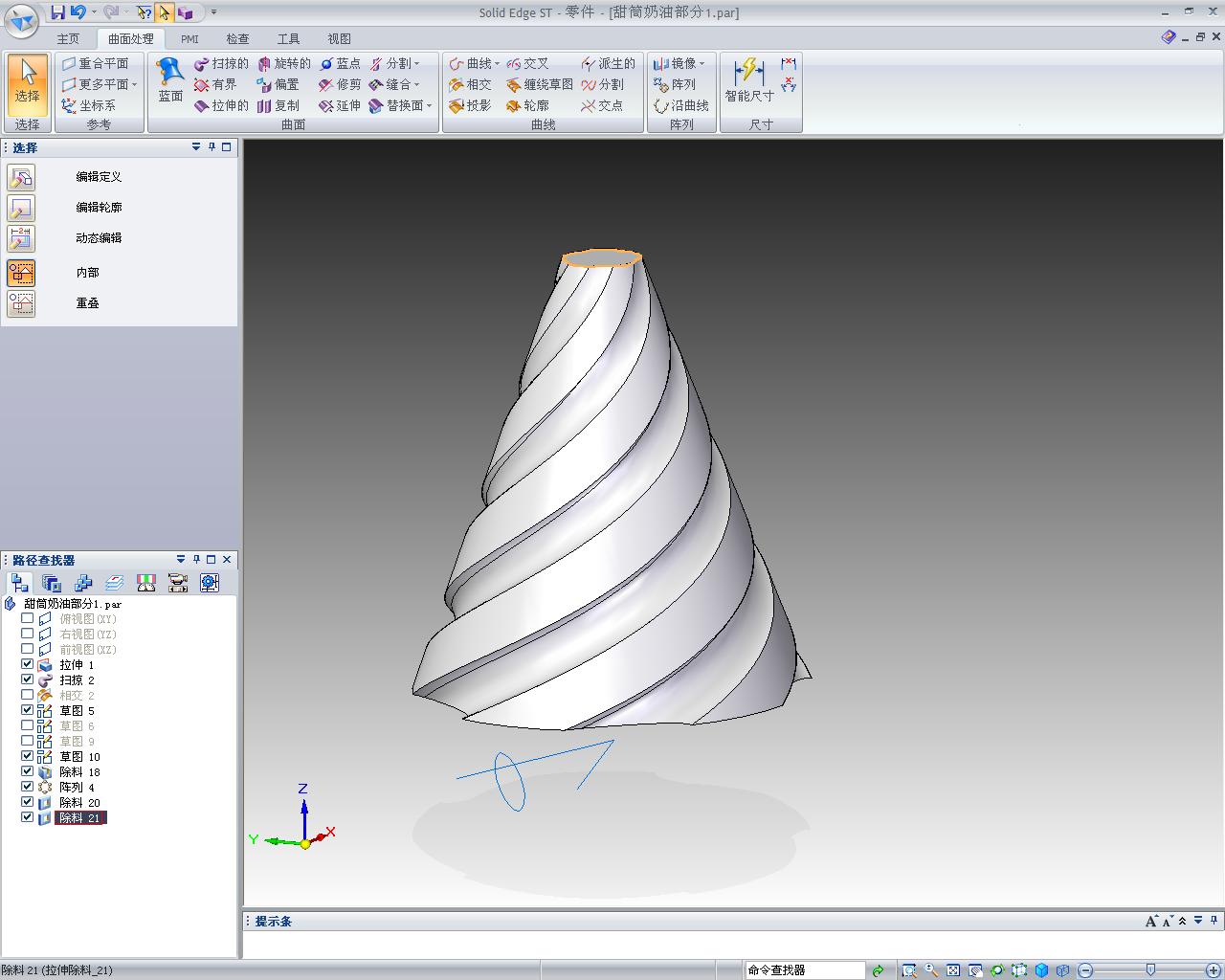Click the 派生的 derived curve tool
This screenshot has height=980, width=1225.
click(608, 63)
